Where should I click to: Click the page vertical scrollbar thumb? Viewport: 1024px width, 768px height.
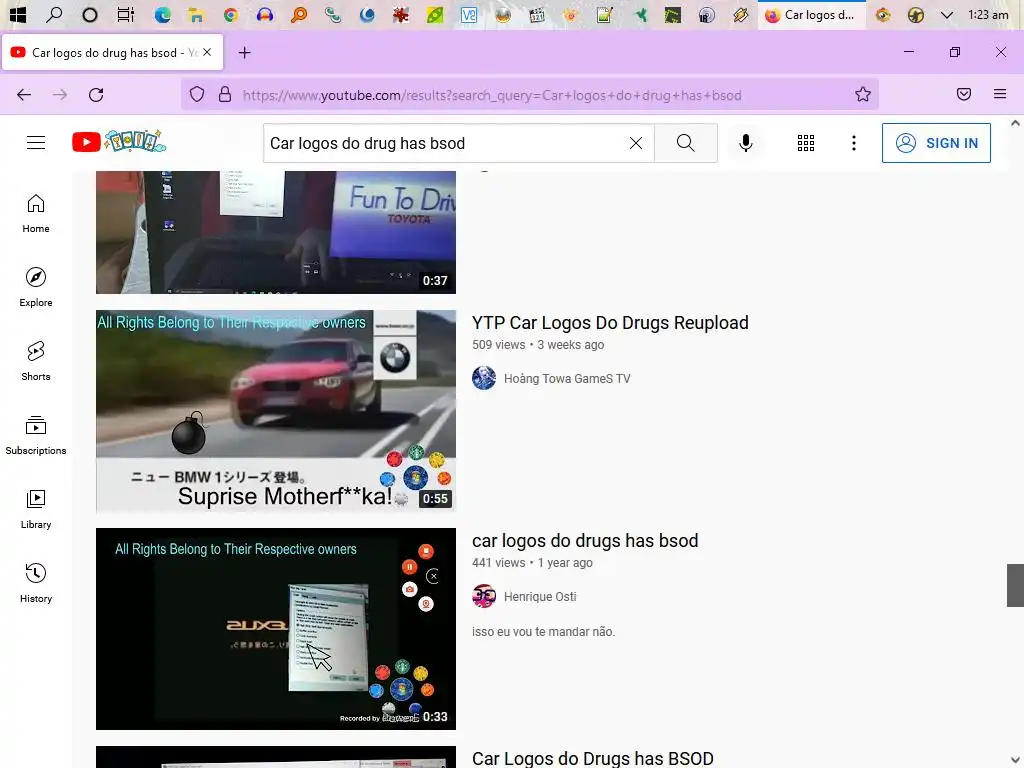pyautogui.click(x=1015, y=585)
